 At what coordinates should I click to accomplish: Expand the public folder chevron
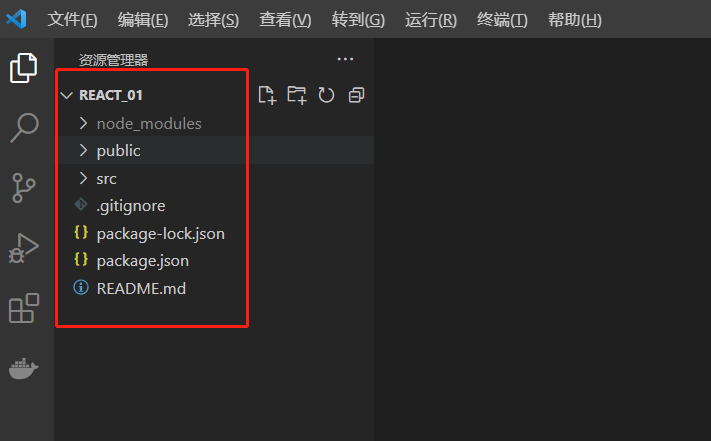click(83, 150)
